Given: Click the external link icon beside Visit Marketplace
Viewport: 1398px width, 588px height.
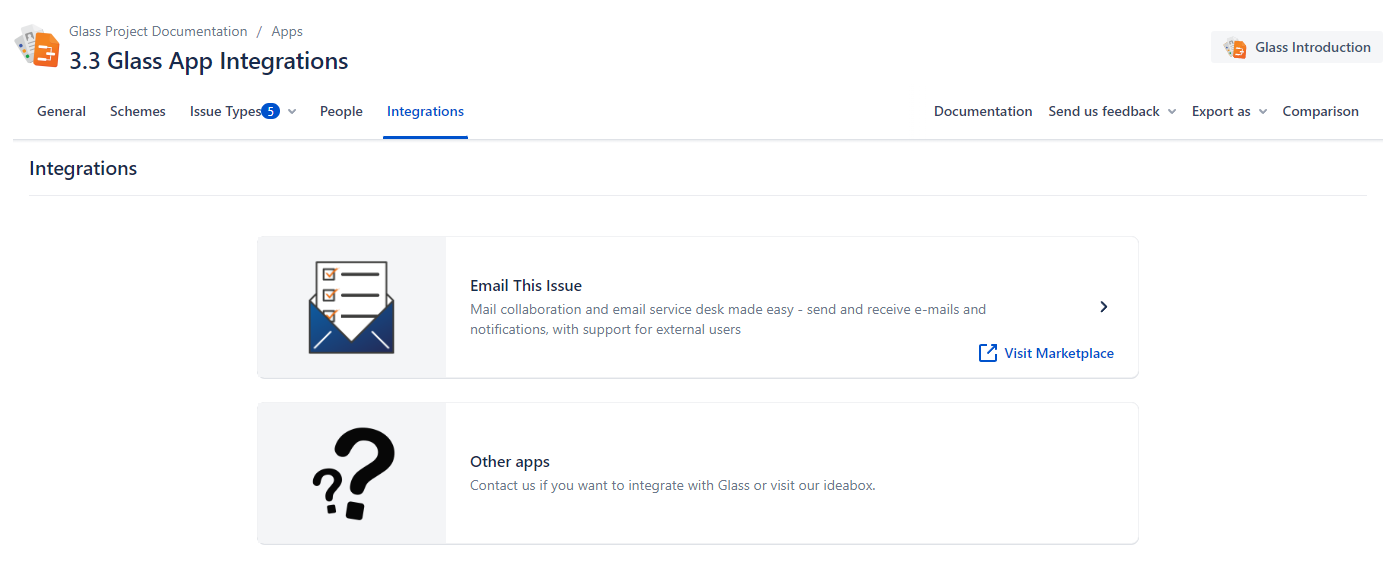Looking at the screenshot, I should [988, 353].
